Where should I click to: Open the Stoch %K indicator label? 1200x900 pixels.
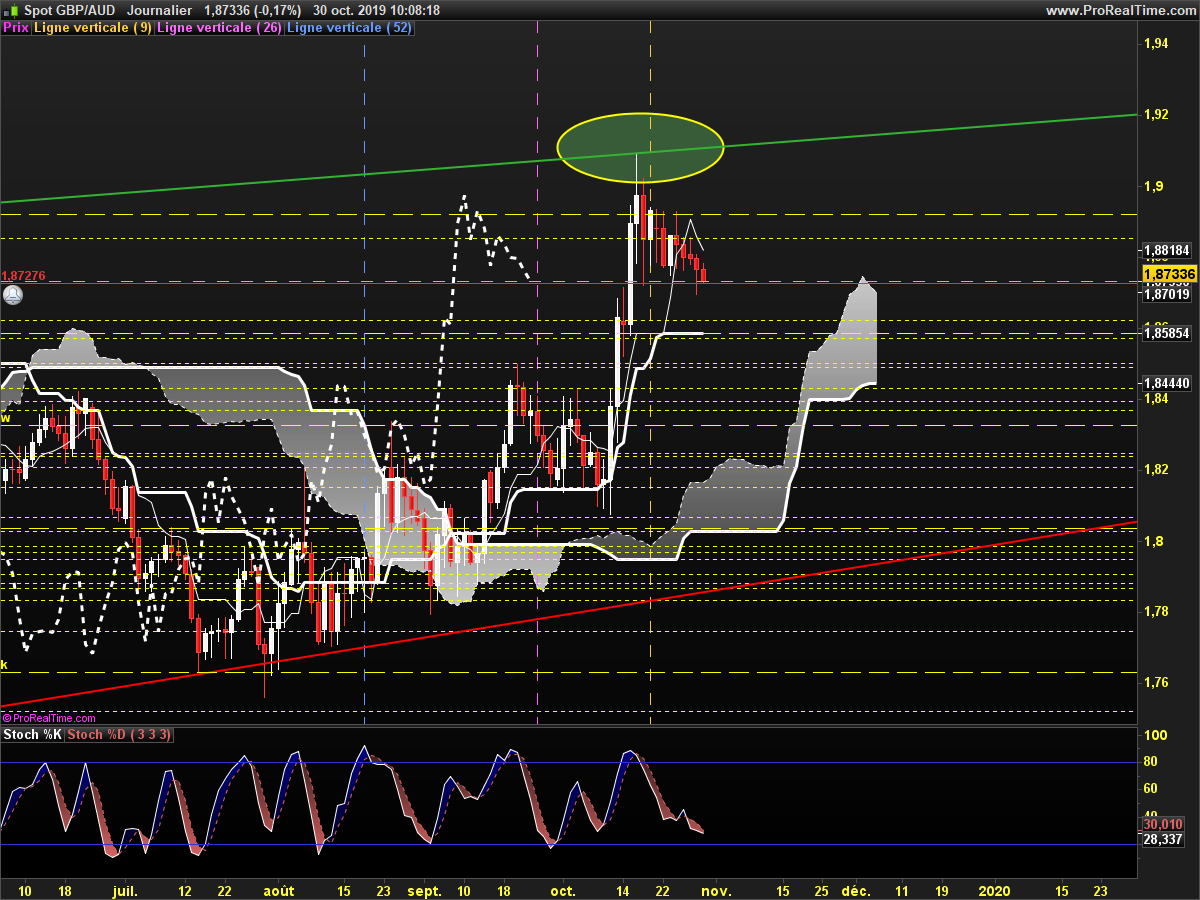tap(33, 735)
